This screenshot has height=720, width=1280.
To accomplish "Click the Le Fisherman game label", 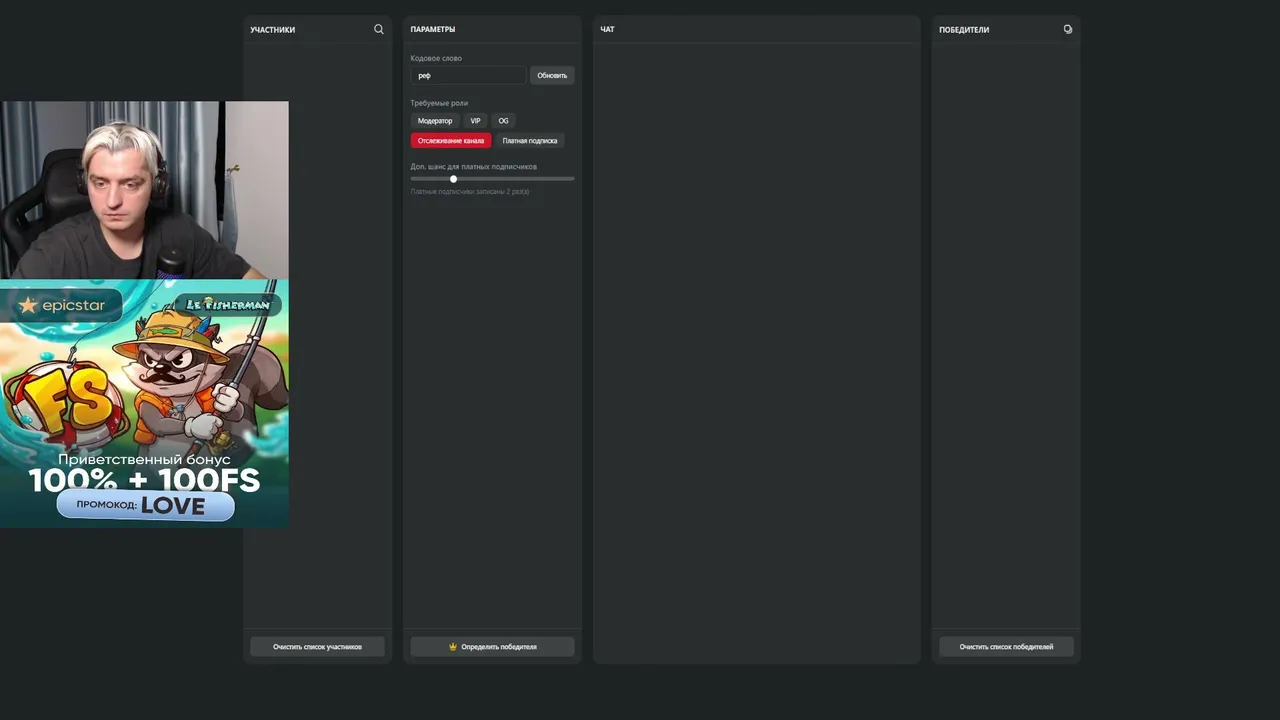I will pyautogui.click(x=228, y=304).
